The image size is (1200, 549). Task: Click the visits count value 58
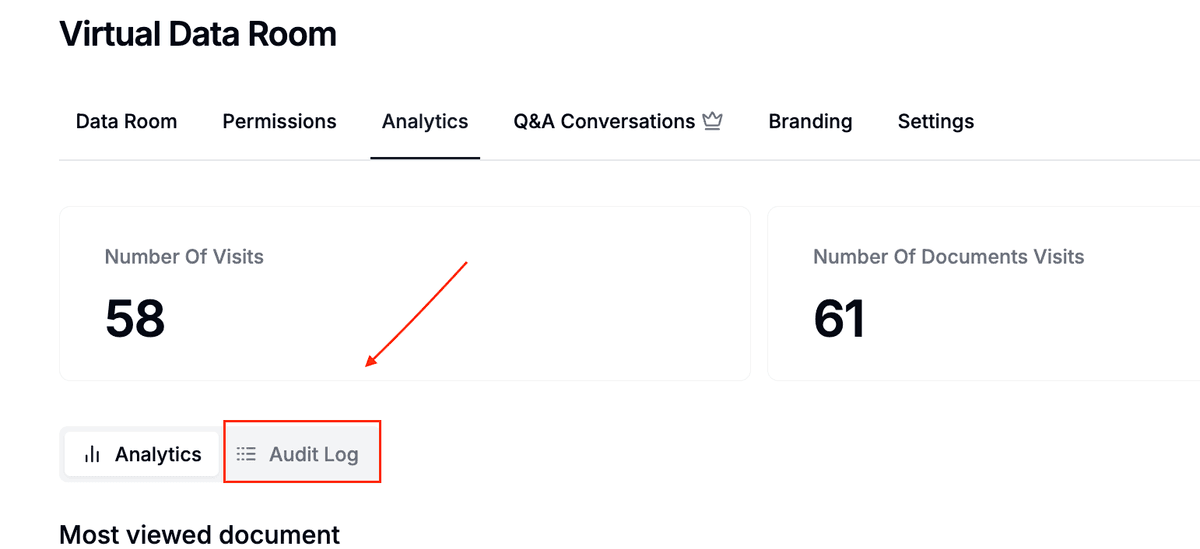pos(135,318)
